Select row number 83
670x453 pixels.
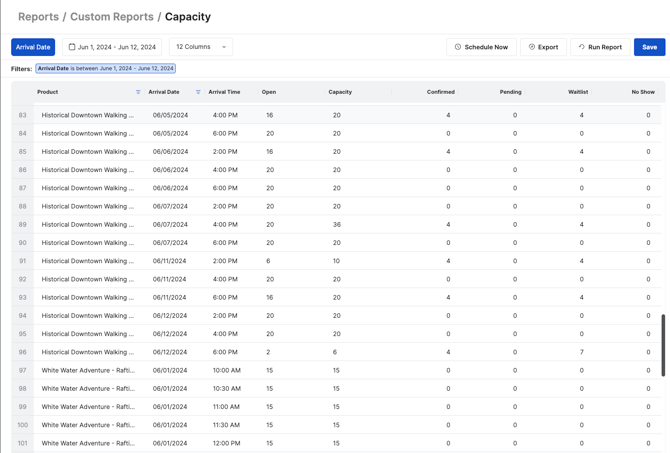pos(22,115)
